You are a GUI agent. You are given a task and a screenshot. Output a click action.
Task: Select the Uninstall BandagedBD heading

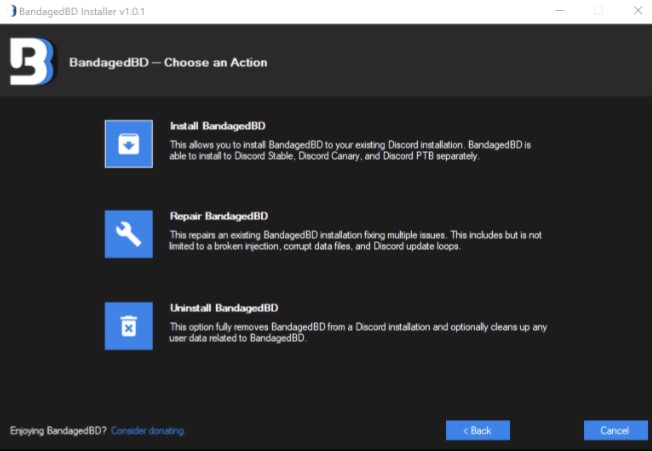click(224, 308)
